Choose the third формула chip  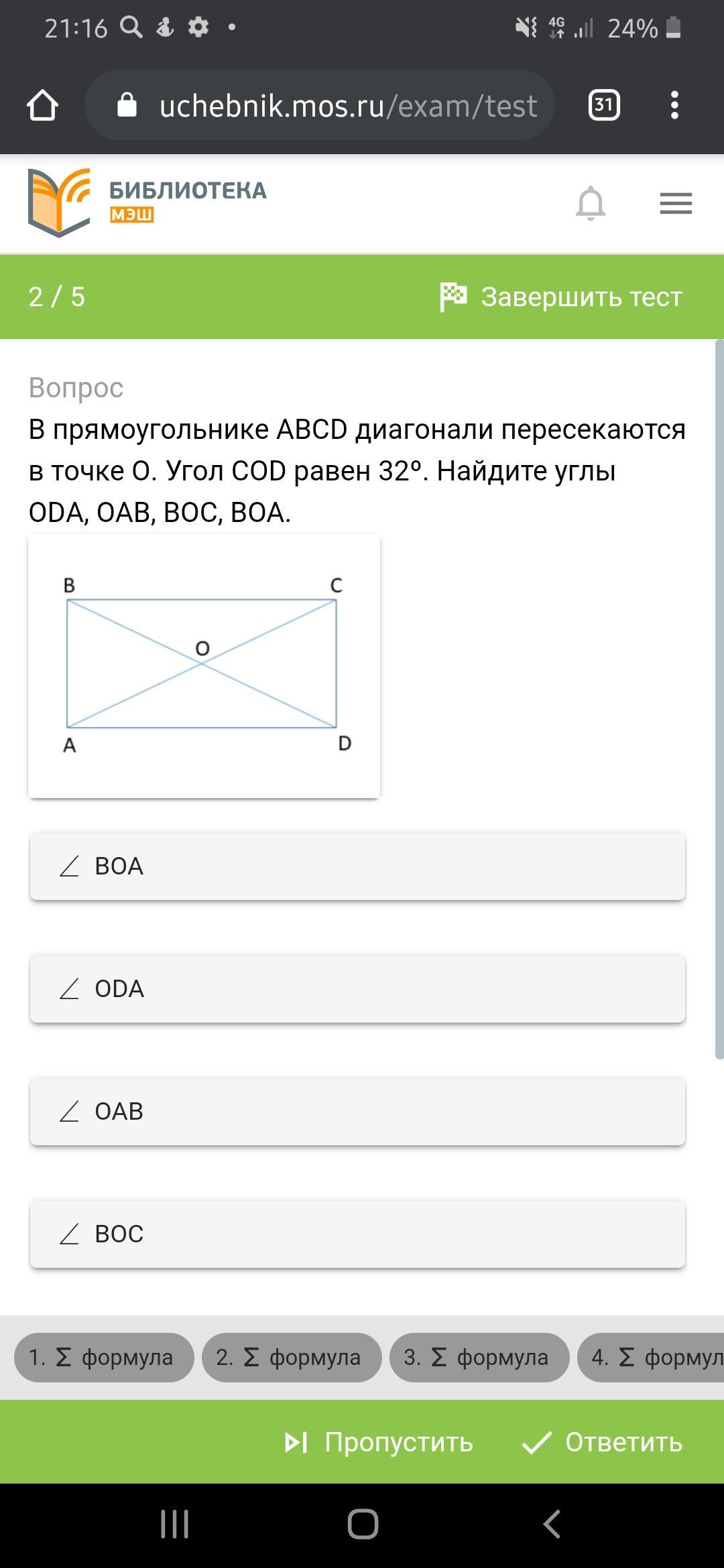click(x=479, y=1358)
